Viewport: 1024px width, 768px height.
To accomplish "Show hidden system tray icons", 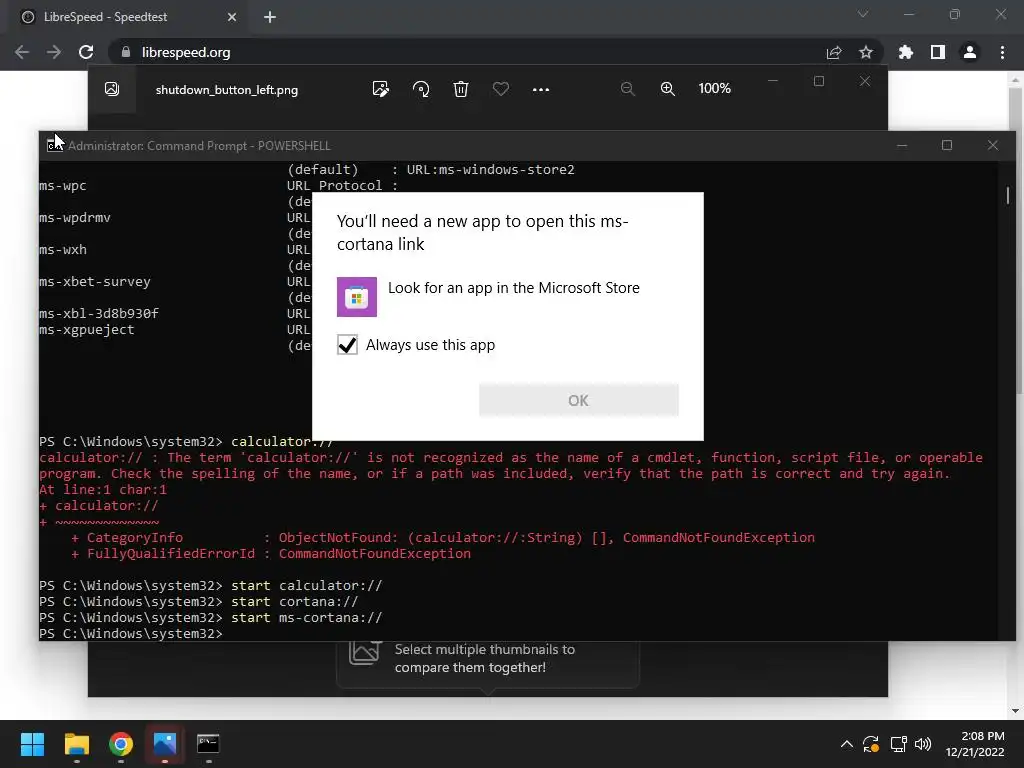I will (x=846, y=744).
